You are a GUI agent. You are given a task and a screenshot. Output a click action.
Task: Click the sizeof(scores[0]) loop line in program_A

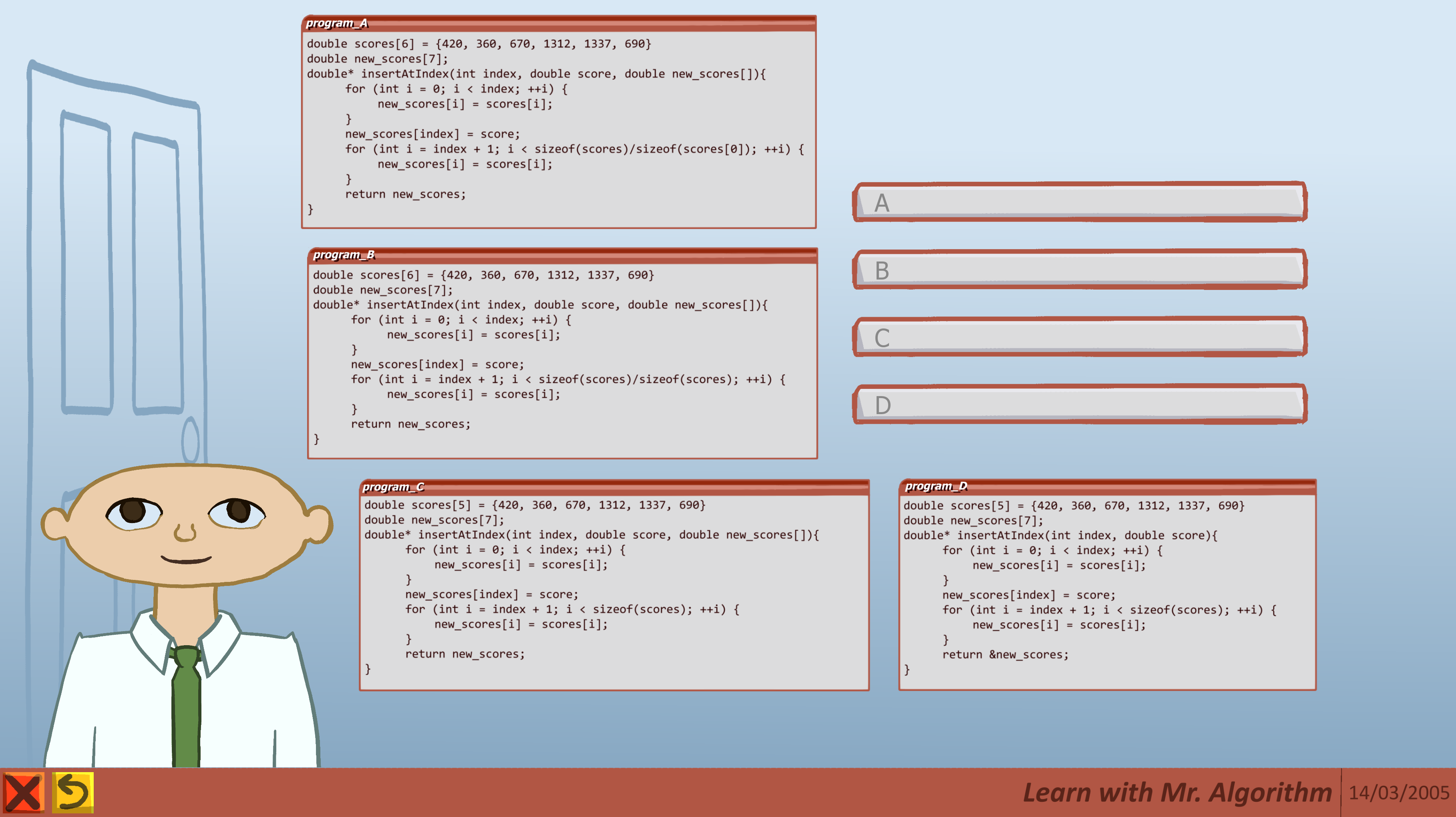(x=574, y=149)
